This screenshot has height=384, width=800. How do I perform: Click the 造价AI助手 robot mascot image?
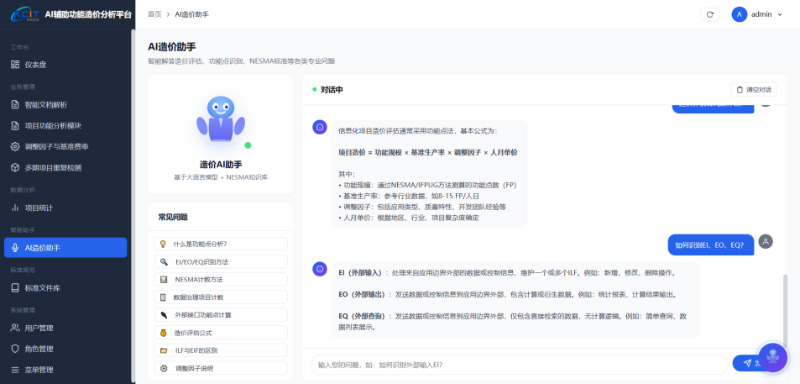[x=220, y=119]
